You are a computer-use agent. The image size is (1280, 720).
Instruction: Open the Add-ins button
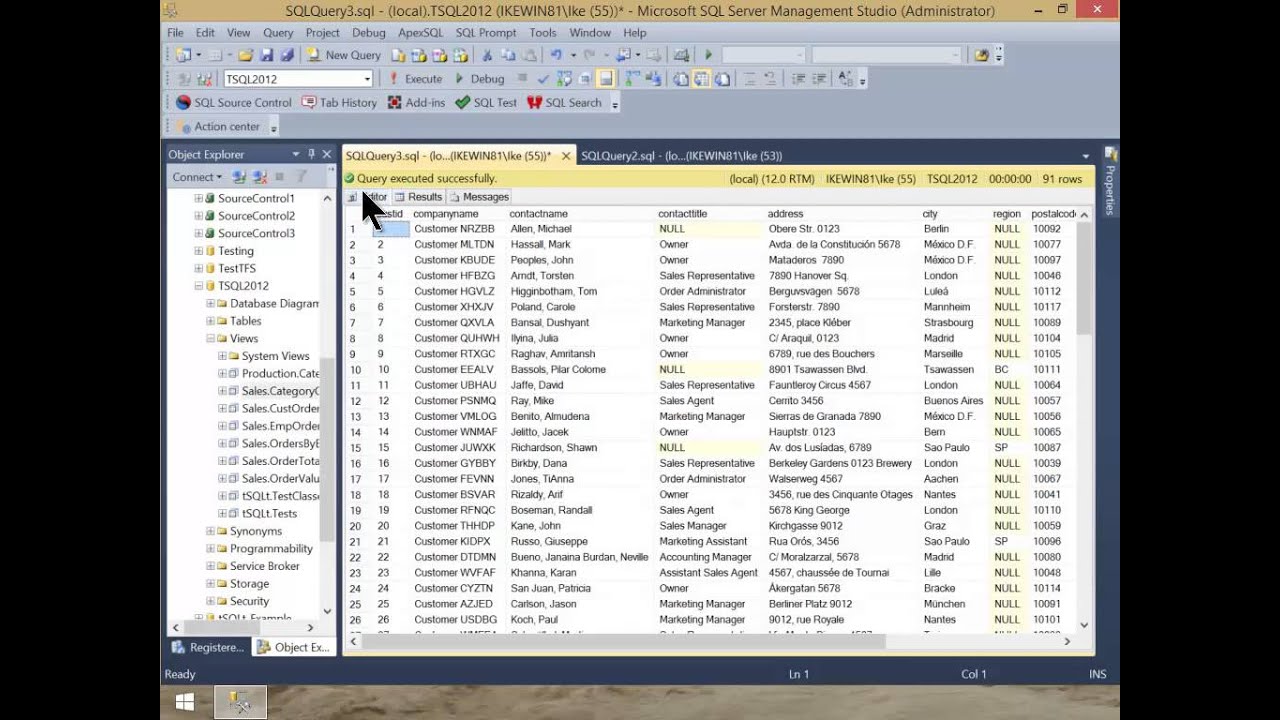(x=416, y=103)
